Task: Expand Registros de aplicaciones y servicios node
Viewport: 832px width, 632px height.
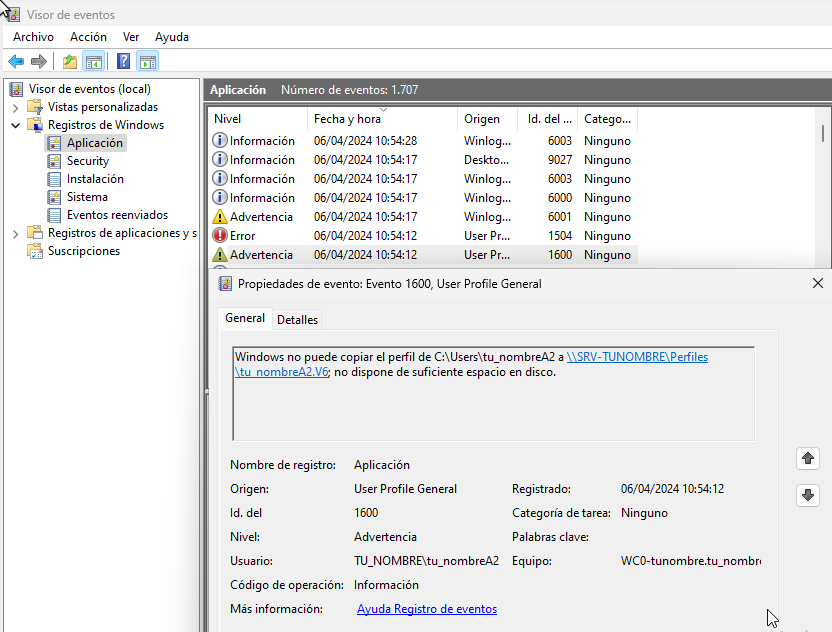Action: 16,233
